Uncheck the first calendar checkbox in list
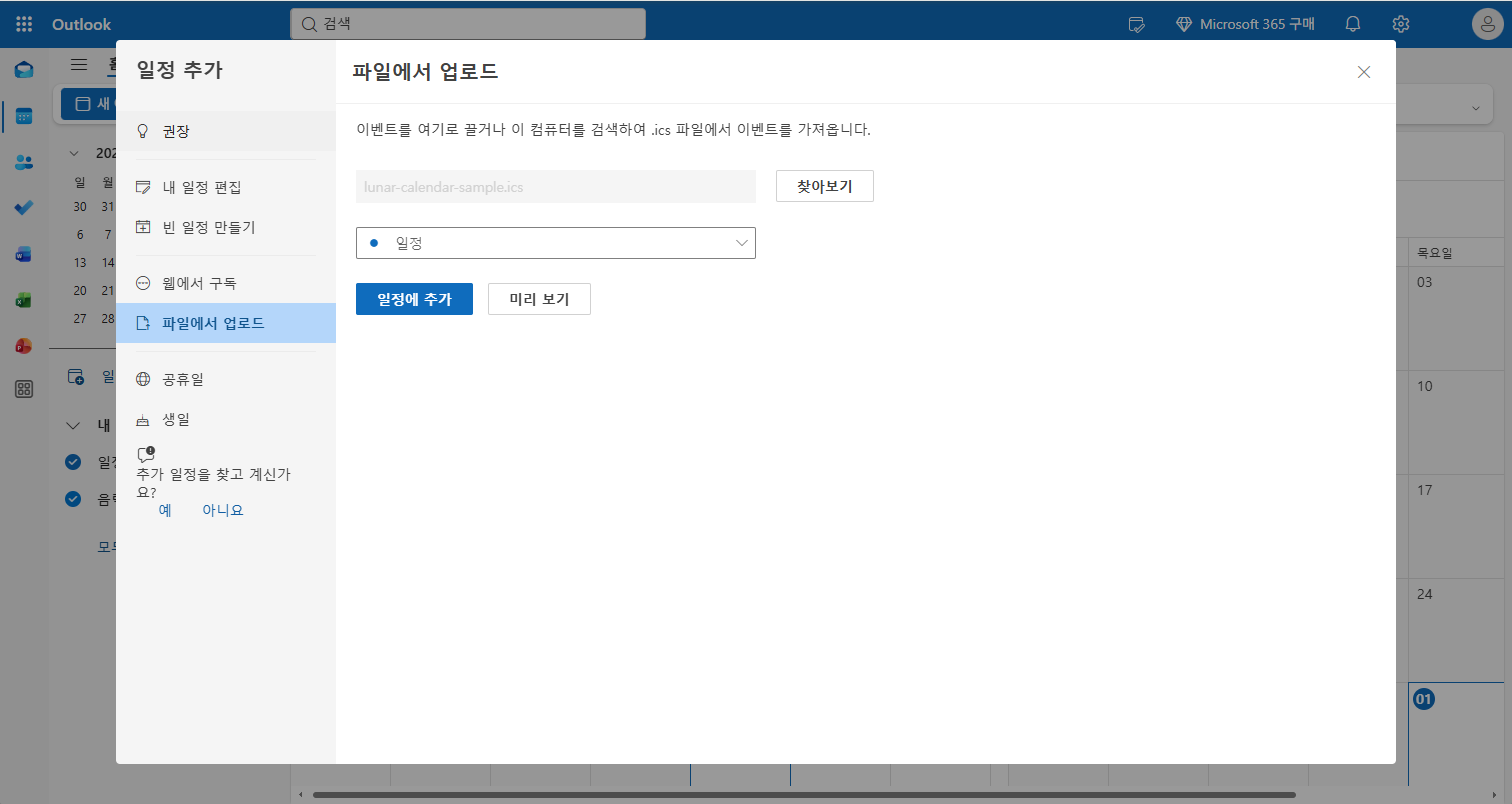 tap(73, 462)
